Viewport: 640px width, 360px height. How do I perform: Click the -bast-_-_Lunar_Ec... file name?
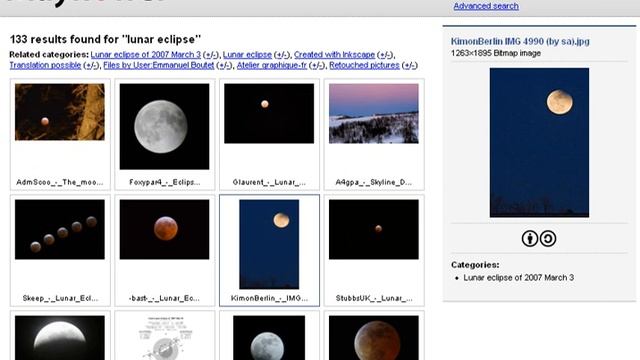coord(164,298)
